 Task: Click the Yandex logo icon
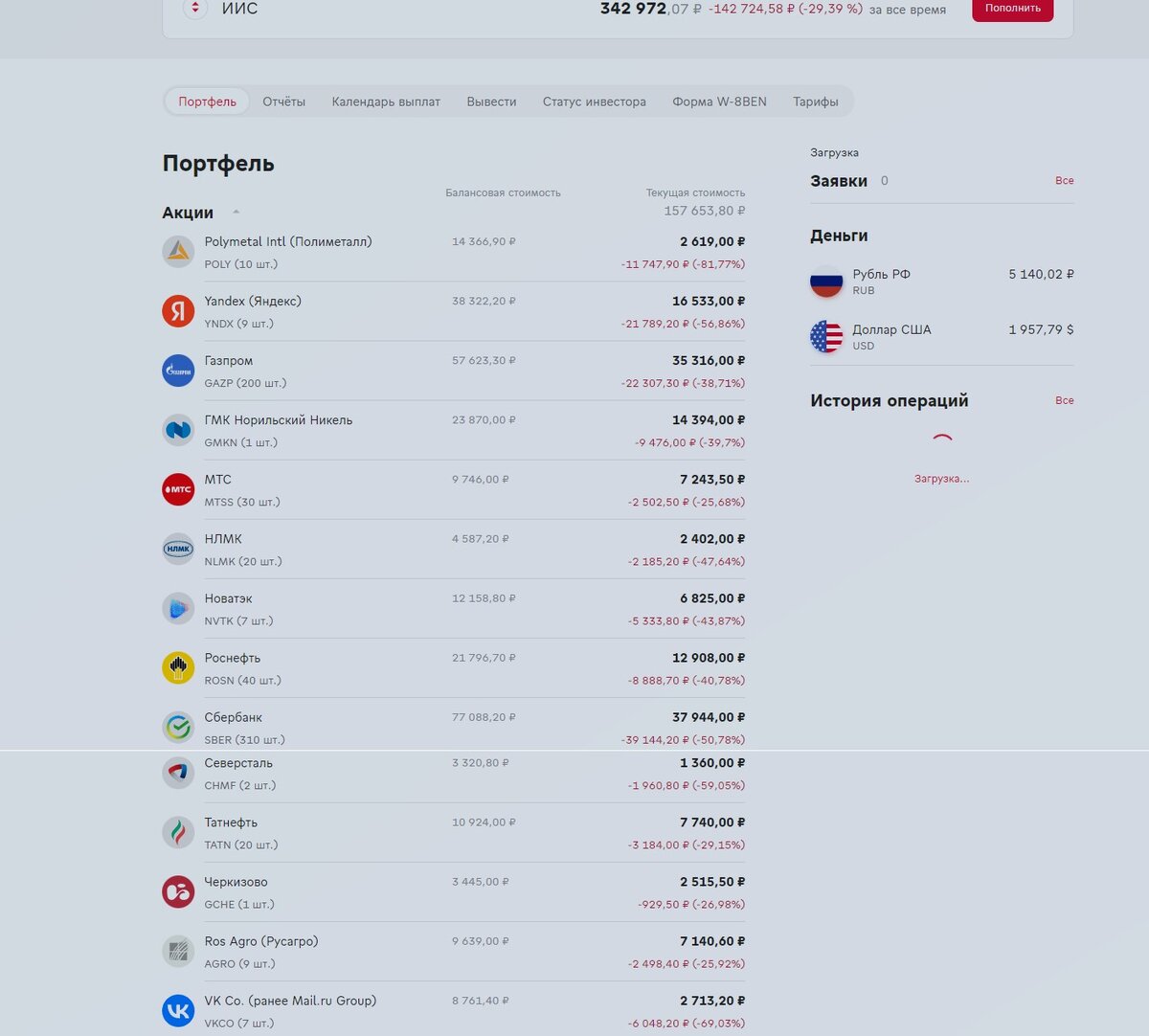(x=178, y=311)
